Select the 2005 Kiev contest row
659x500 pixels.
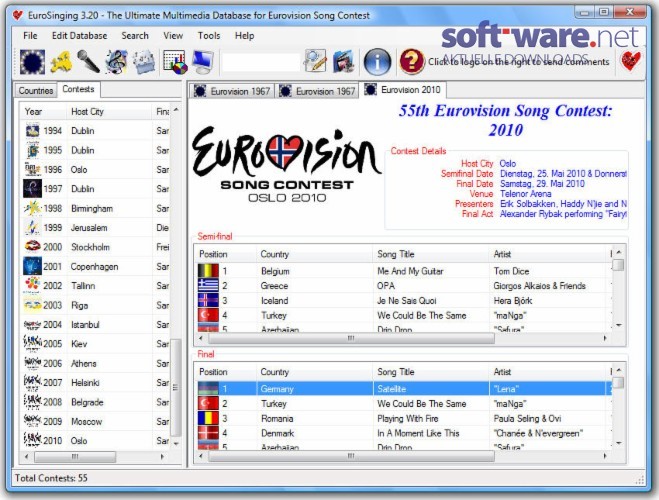[96, 344]
